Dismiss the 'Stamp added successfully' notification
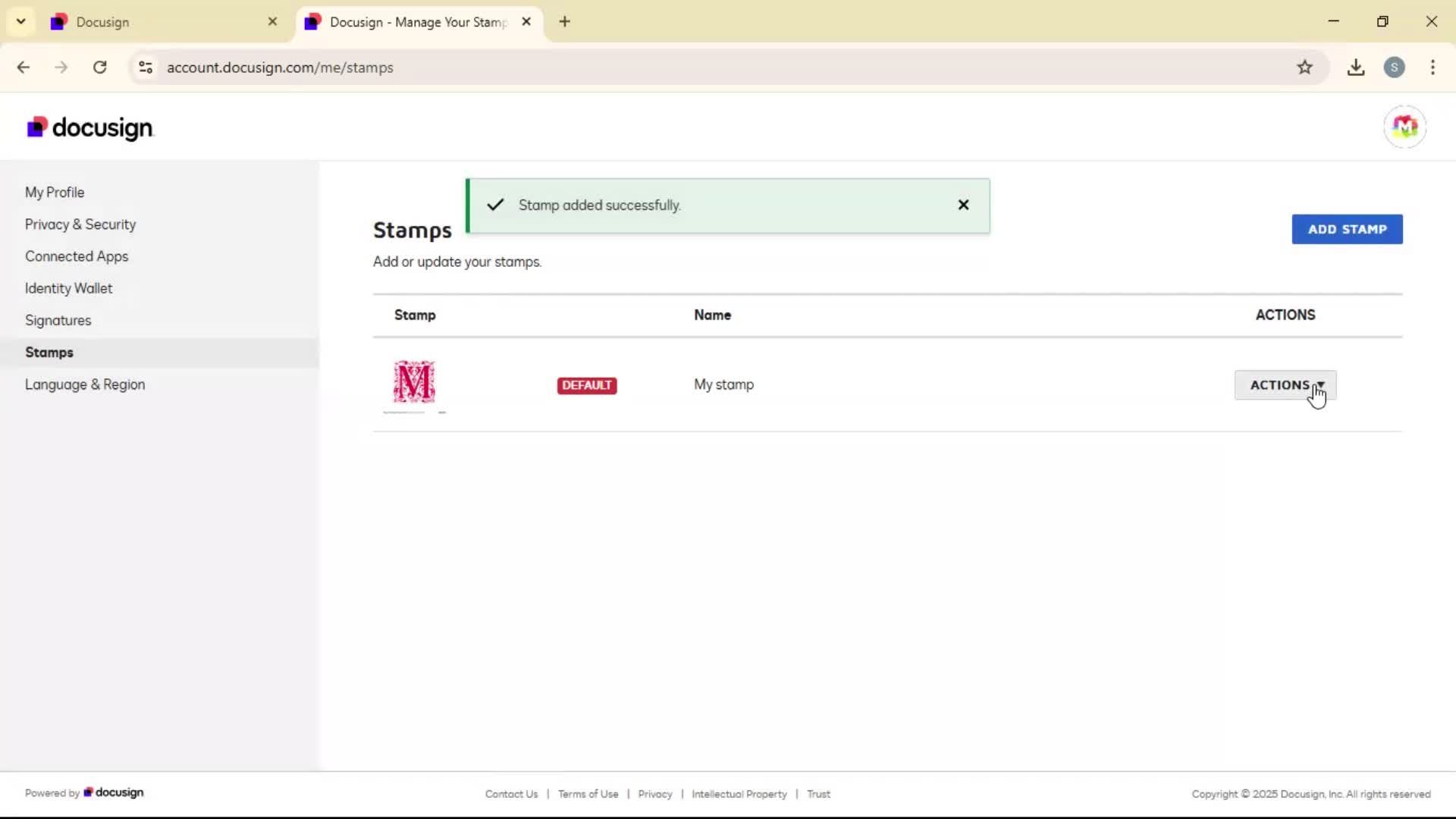 coord(963,205)
